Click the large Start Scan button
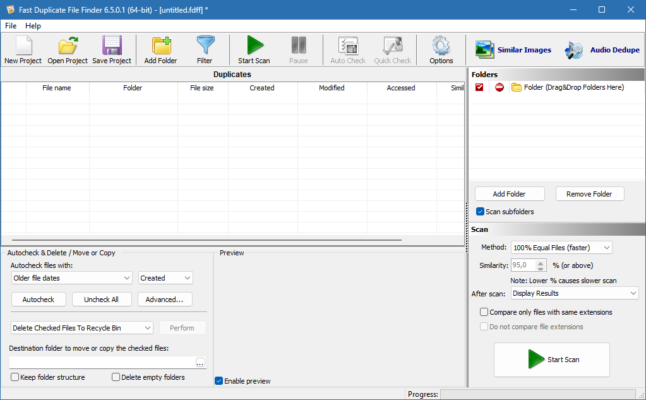This screenshot has width=646, height=400. pyautogui.click(x=552, y=359)
